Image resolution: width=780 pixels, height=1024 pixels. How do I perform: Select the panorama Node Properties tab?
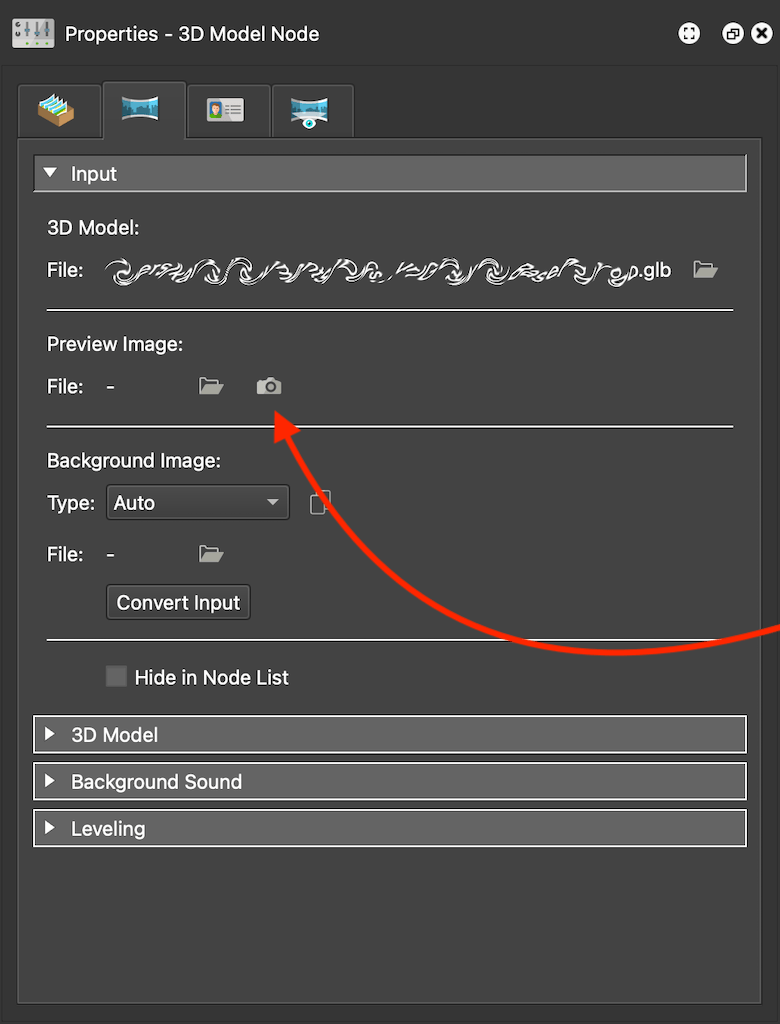[x=143, y=110]
